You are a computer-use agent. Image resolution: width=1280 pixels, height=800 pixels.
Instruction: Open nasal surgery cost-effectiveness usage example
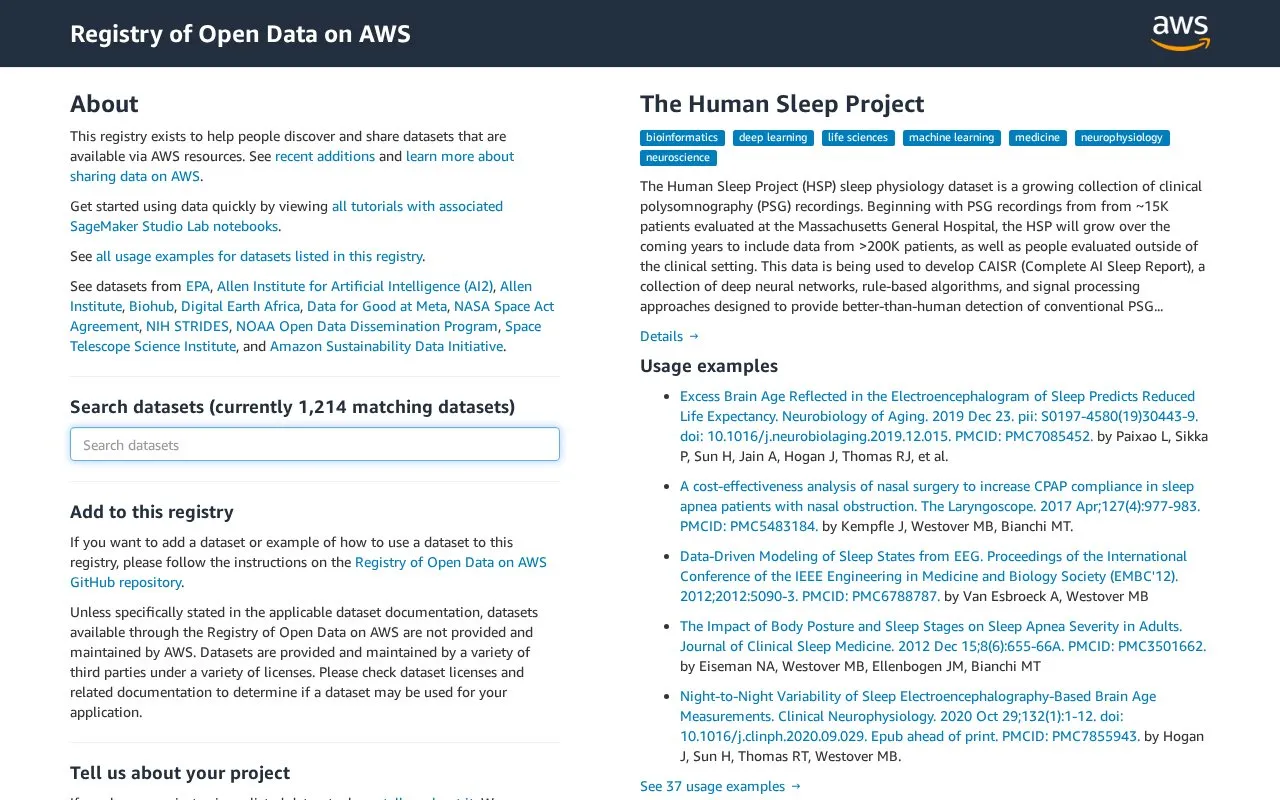(940, 506)
